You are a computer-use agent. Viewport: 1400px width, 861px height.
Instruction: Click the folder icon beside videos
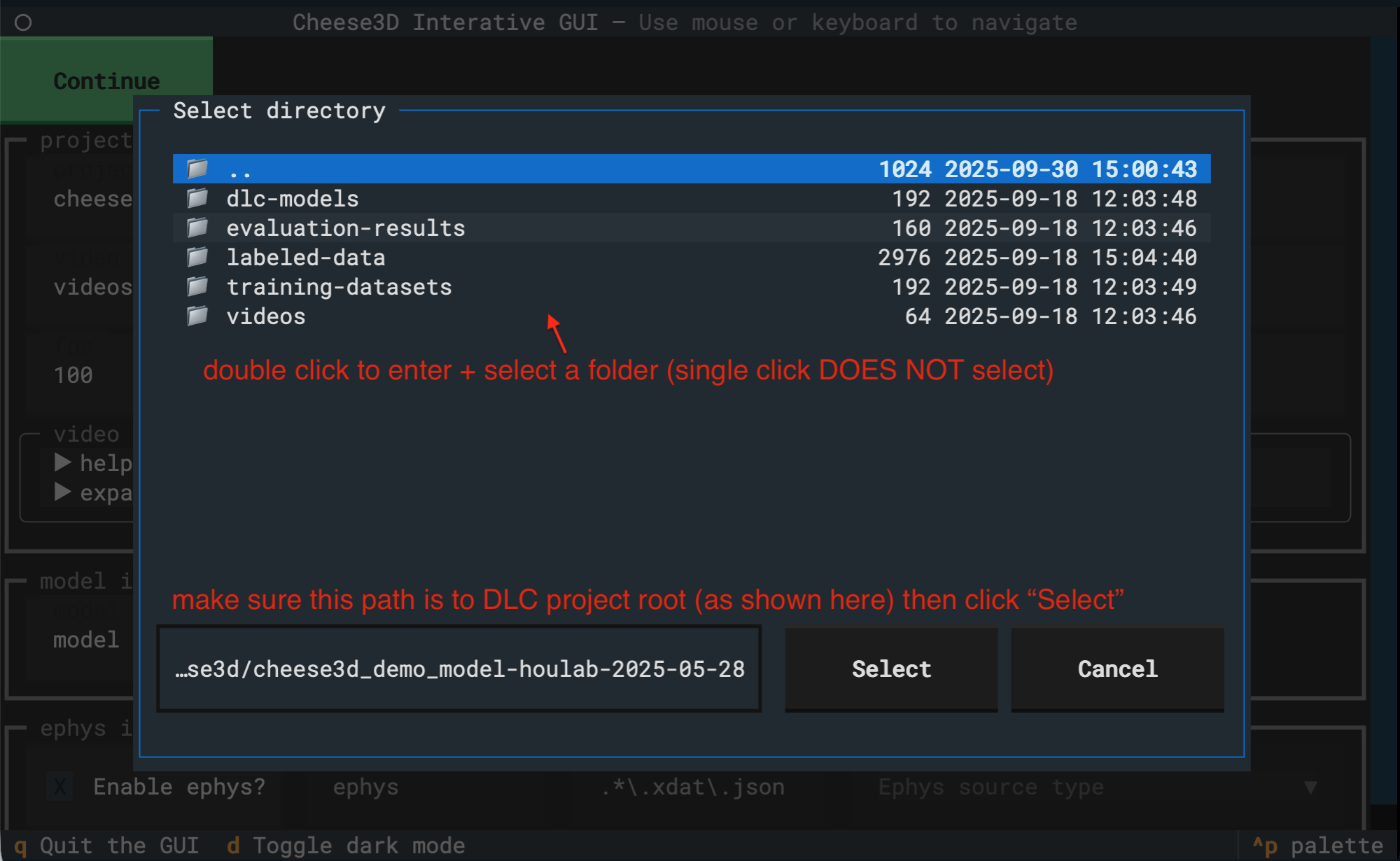coord(197,316)
